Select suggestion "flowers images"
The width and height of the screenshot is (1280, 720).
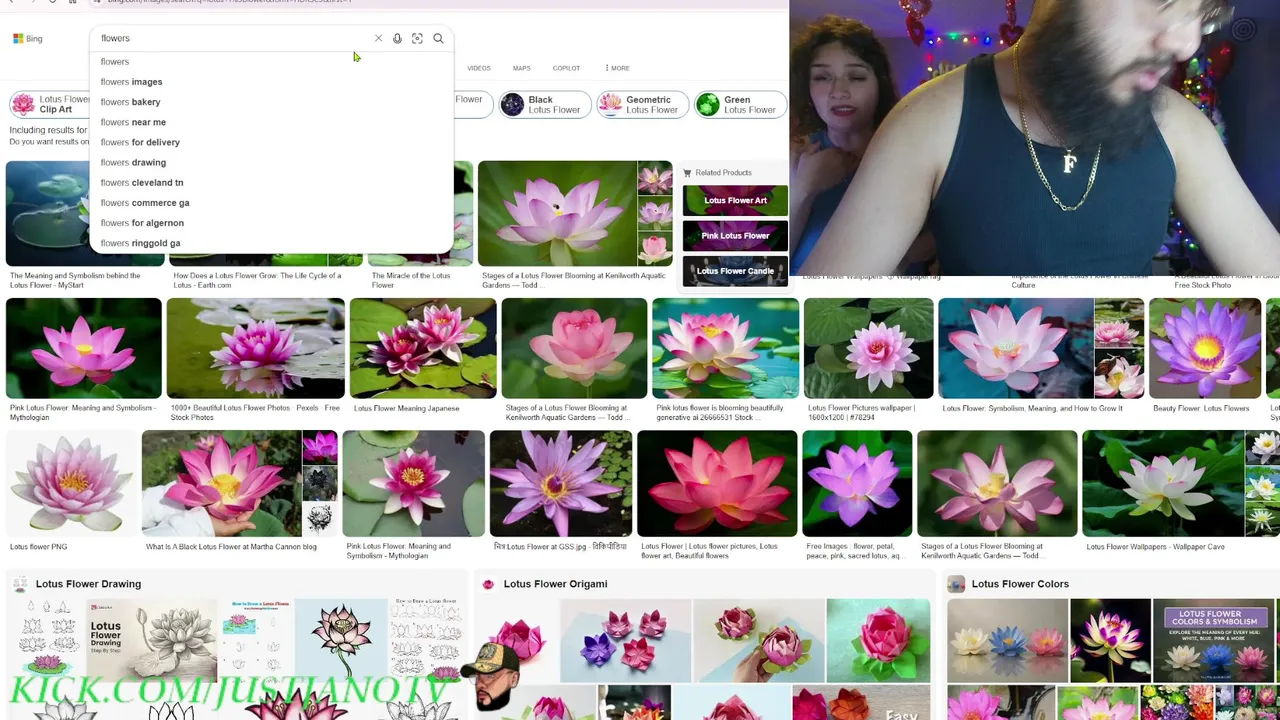(x=271, y=82)
